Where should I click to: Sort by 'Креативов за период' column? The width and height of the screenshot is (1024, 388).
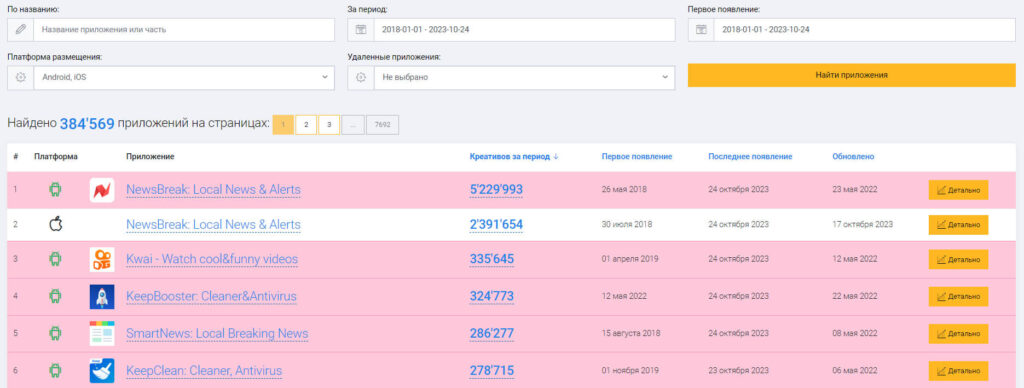coord(514,157)
